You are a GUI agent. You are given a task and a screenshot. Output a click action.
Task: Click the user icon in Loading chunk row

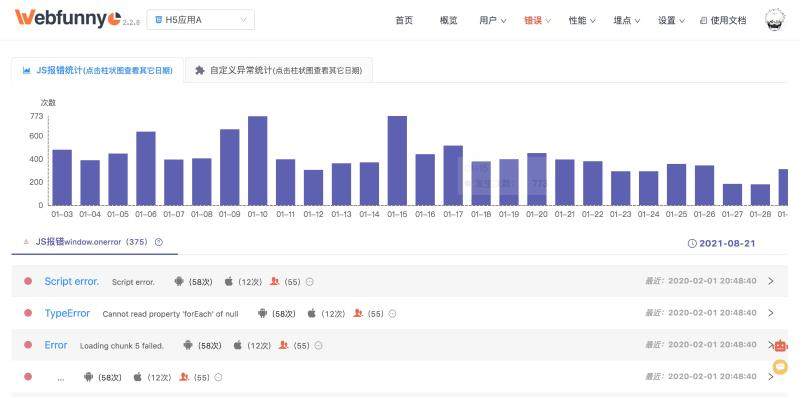click(284, 345)
